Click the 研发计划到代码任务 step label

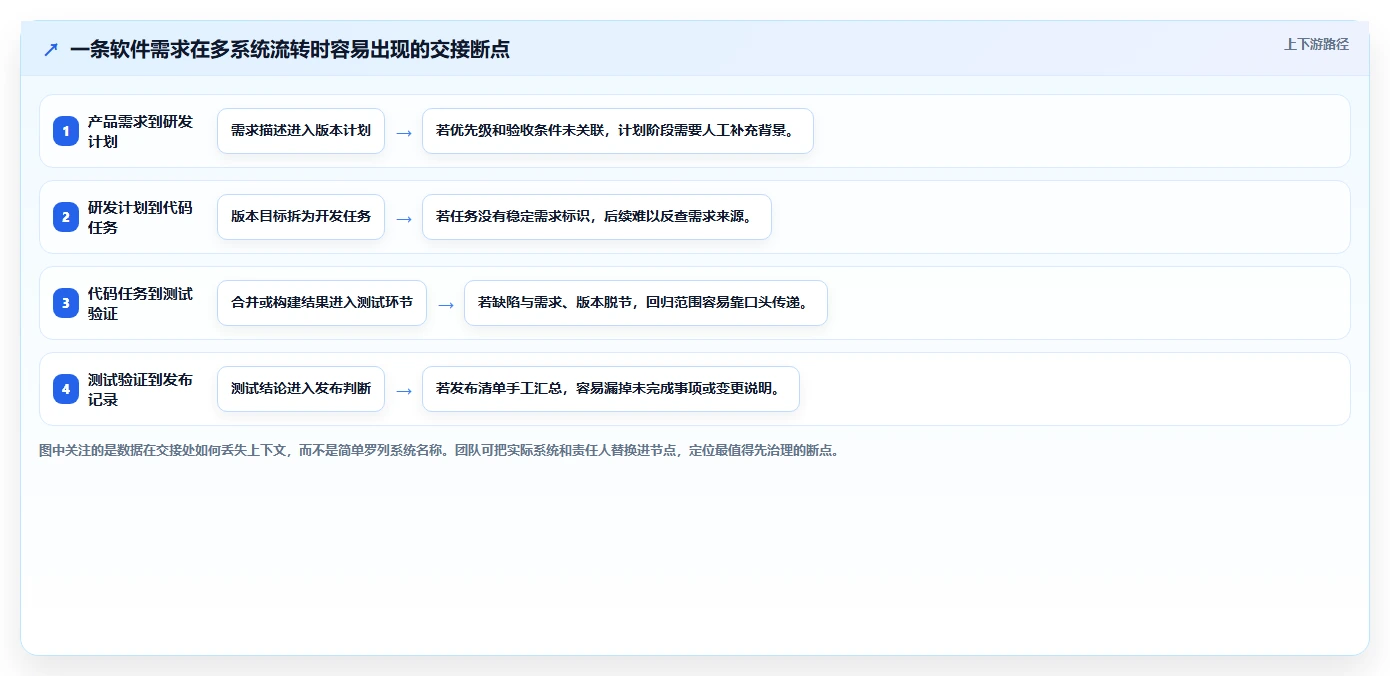pyautogui.click(x=141, y=217)
